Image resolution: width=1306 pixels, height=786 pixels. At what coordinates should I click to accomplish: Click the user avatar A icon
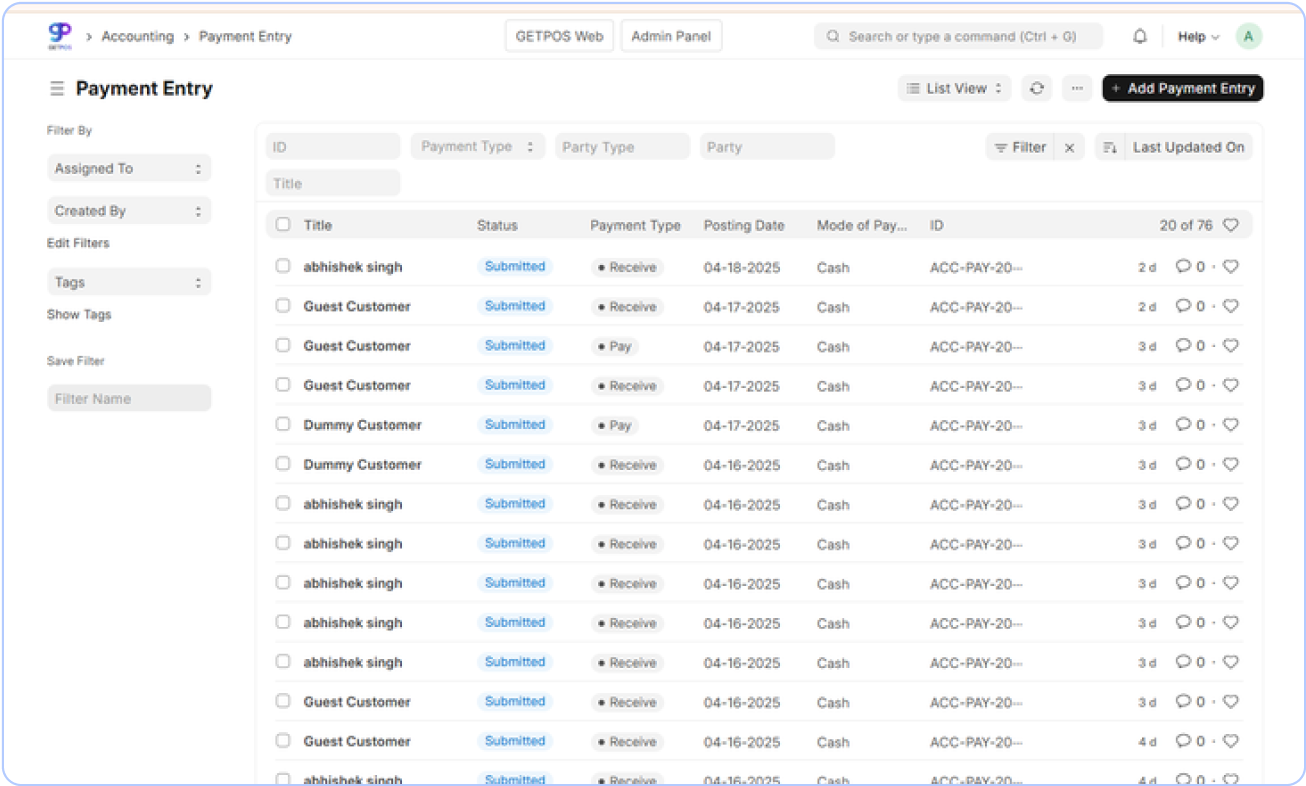click(x=1248, y=37)
